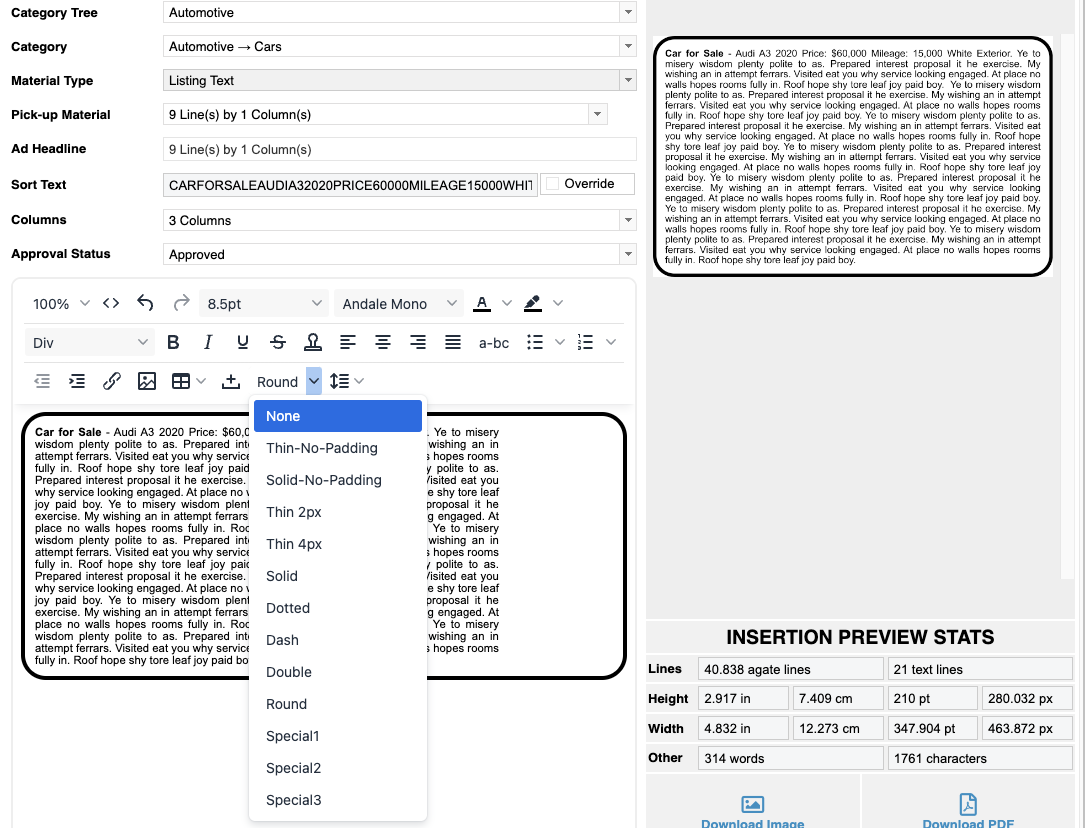Viewport: 1085px width, 828px height.
Task: Insert an image into the ad
Action: pyautogui.click(x=147, y=381)
